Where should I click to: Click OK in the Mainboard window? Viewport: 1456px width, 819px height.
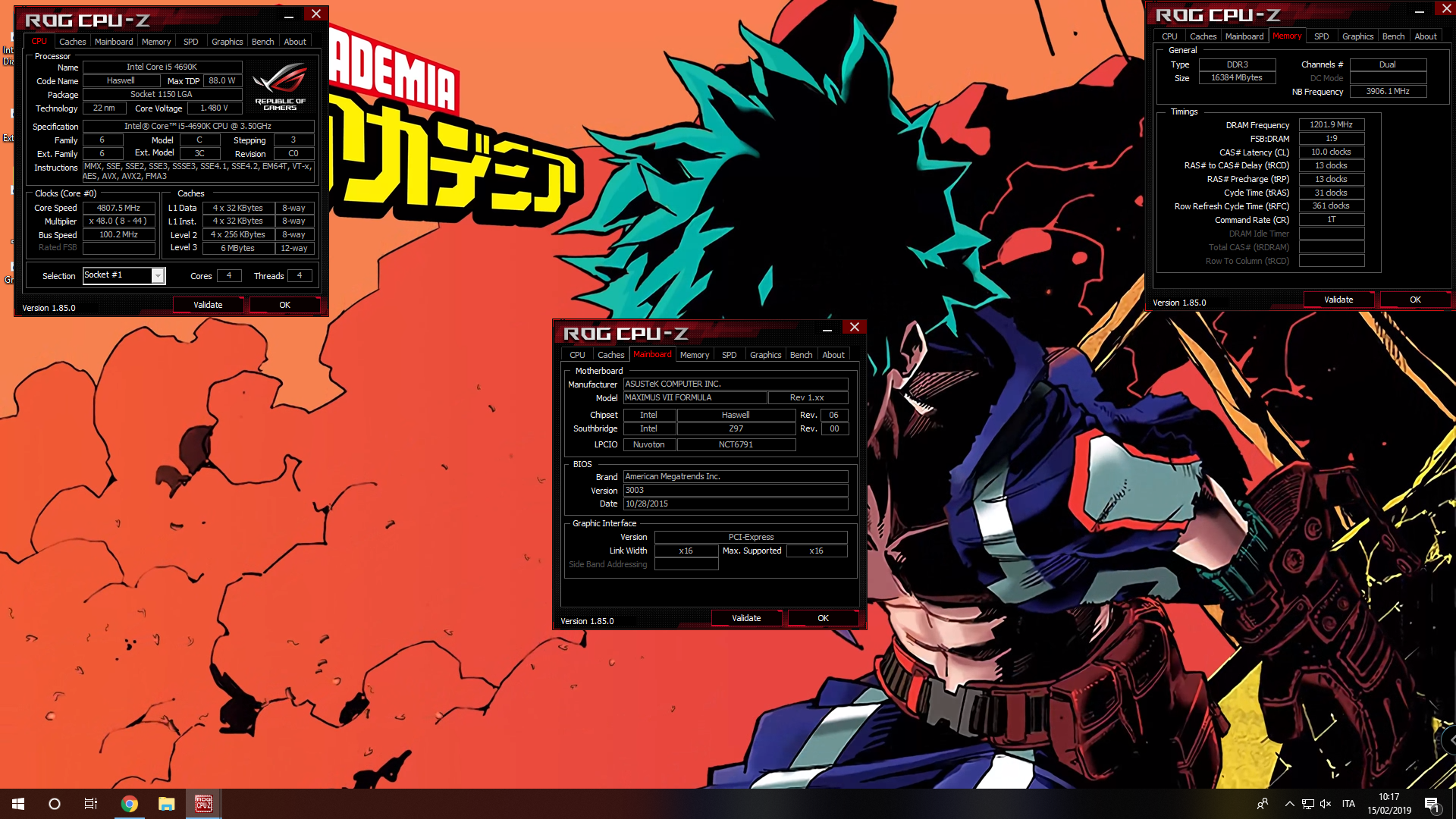(x=823, y=618)
